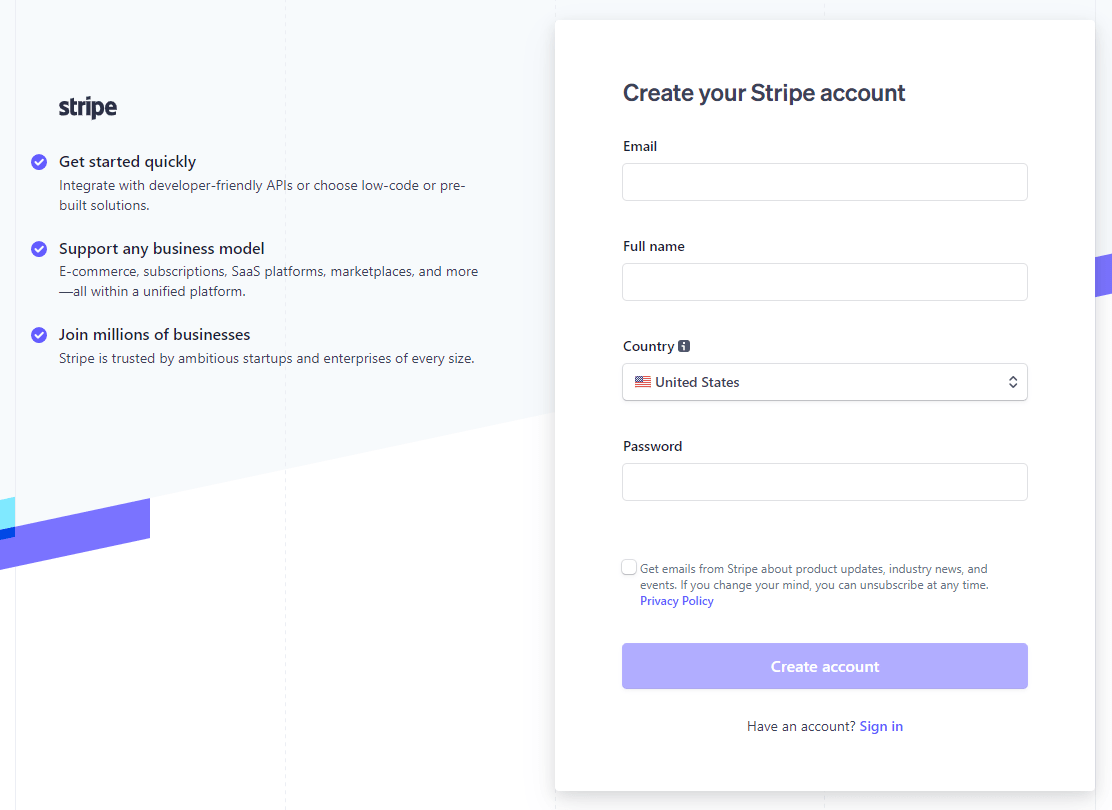Click the email consent description text
This screenshot has width=1112, height=810.
(x=810, y=576)
